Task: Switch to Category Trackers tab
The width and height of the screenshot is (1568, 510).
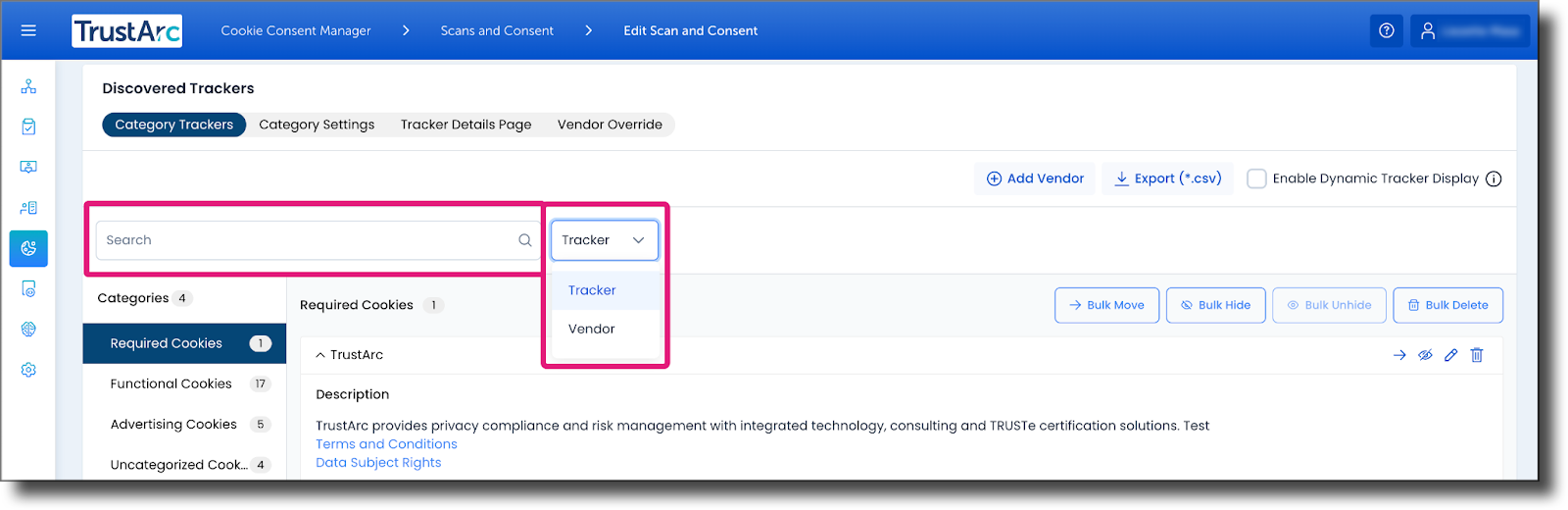Action: tap(173, 125)
